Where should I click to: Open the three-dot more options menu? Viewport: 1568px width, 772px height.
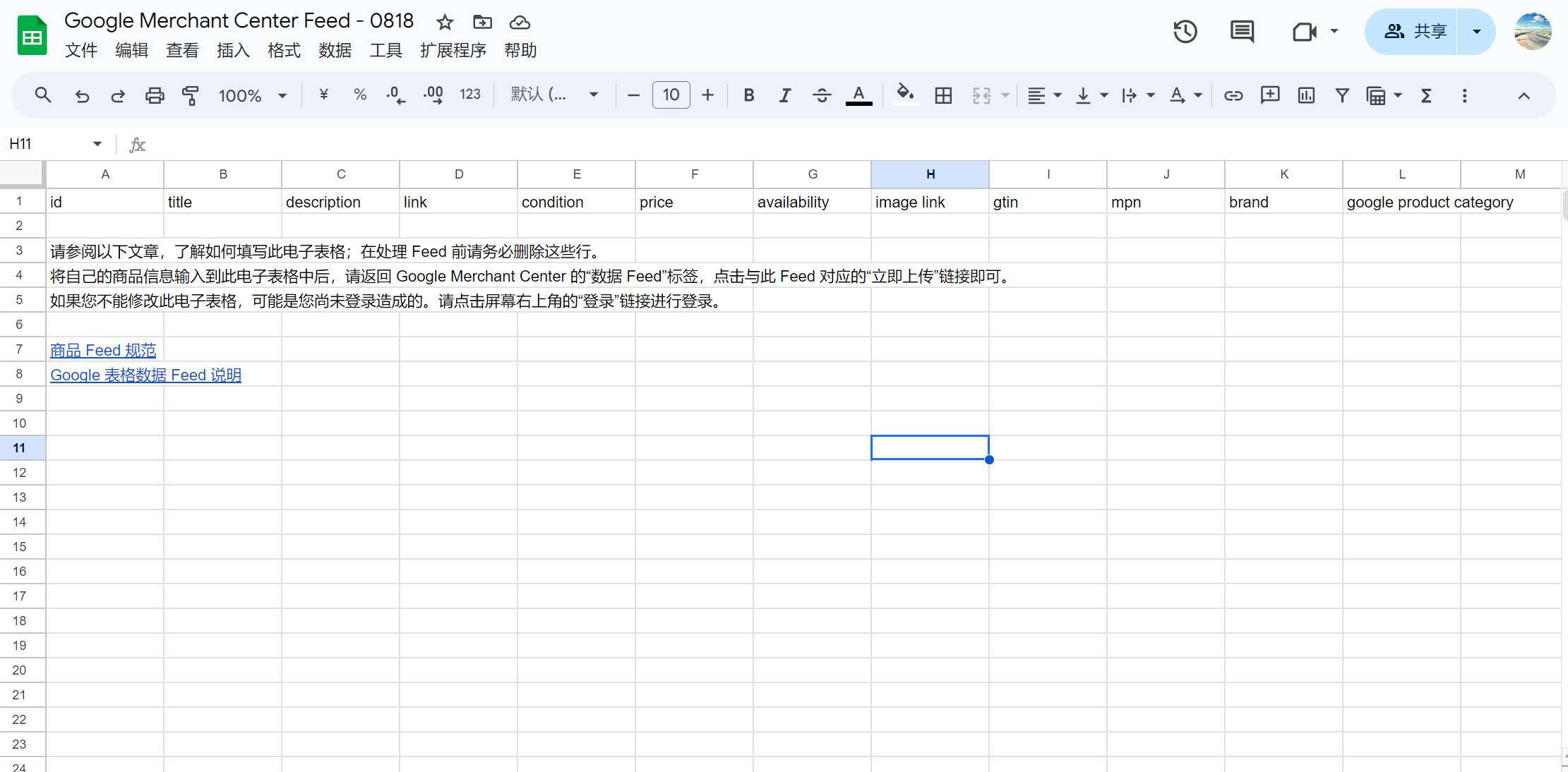tap(1465, 95)
